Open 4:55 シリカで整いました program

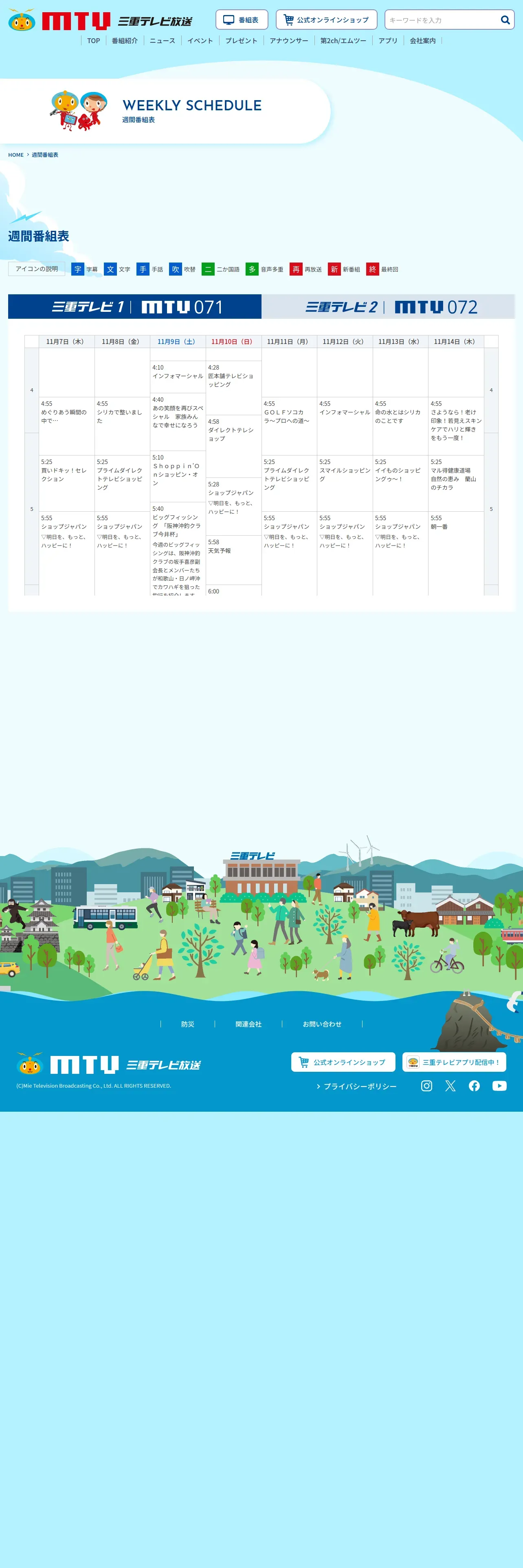(x=122, y=426)
